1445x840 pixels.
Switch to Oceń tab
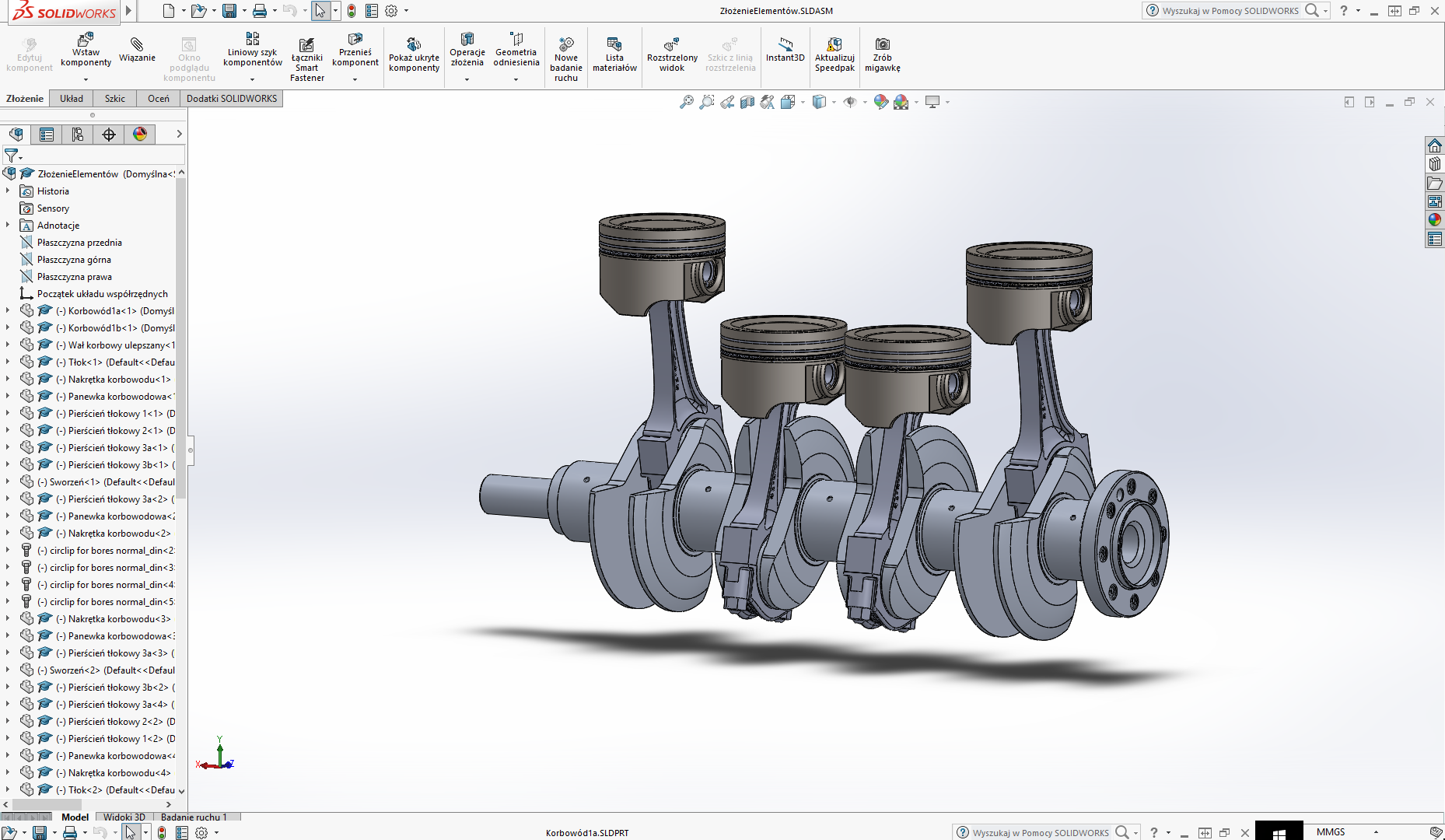coord(159,99)
